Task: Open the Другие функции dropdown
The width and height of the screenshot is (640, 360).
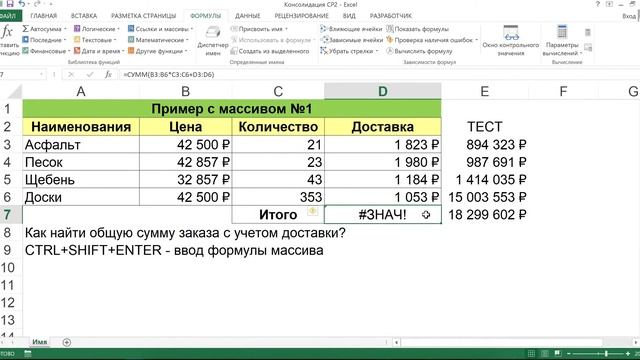Action: [157, 51]
